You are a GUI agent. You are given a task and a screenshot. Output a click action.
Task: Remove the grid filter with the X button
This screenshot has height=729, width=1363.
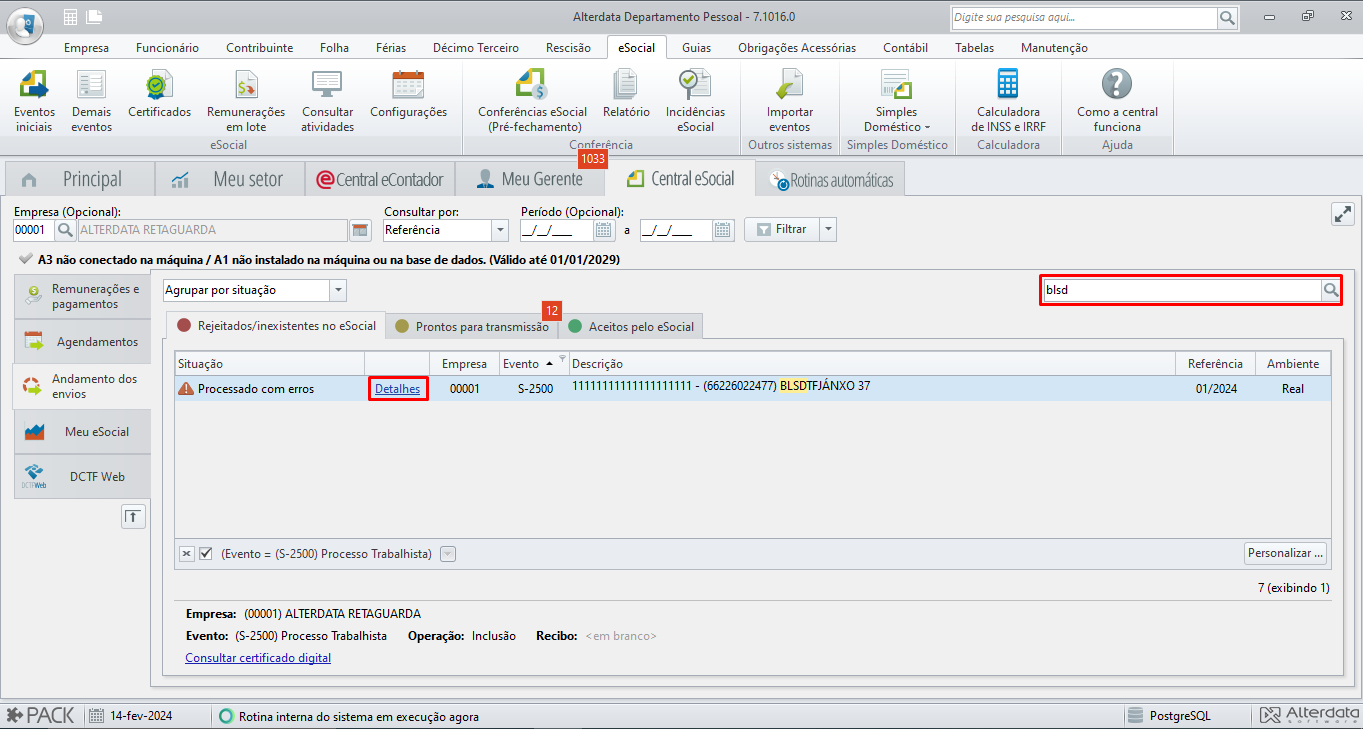187,554
